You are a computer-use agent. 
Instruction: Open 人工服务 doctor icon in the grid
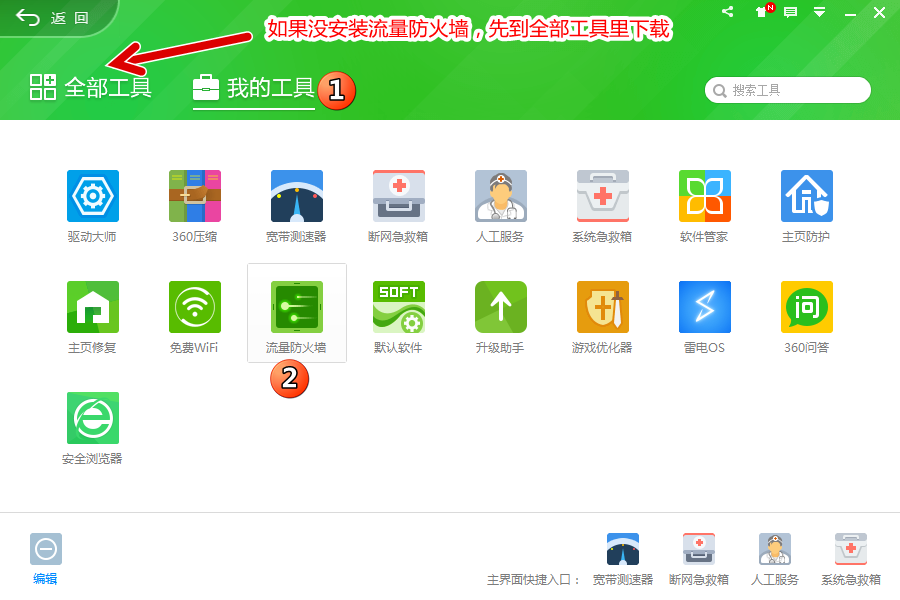pyautogui.click(x=501, y=196)
